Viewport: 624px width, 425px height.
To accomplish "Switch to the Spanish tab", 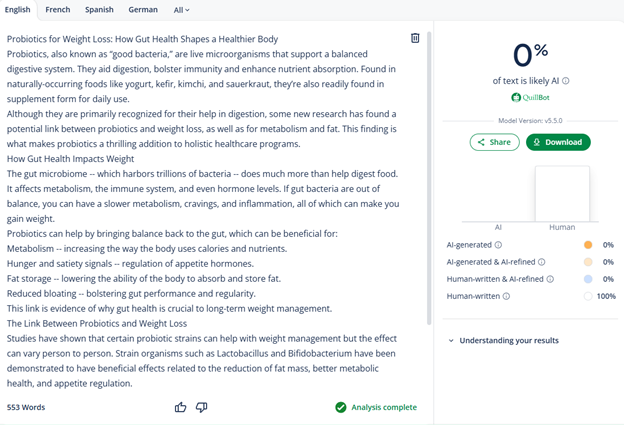I will coord(99,10).
